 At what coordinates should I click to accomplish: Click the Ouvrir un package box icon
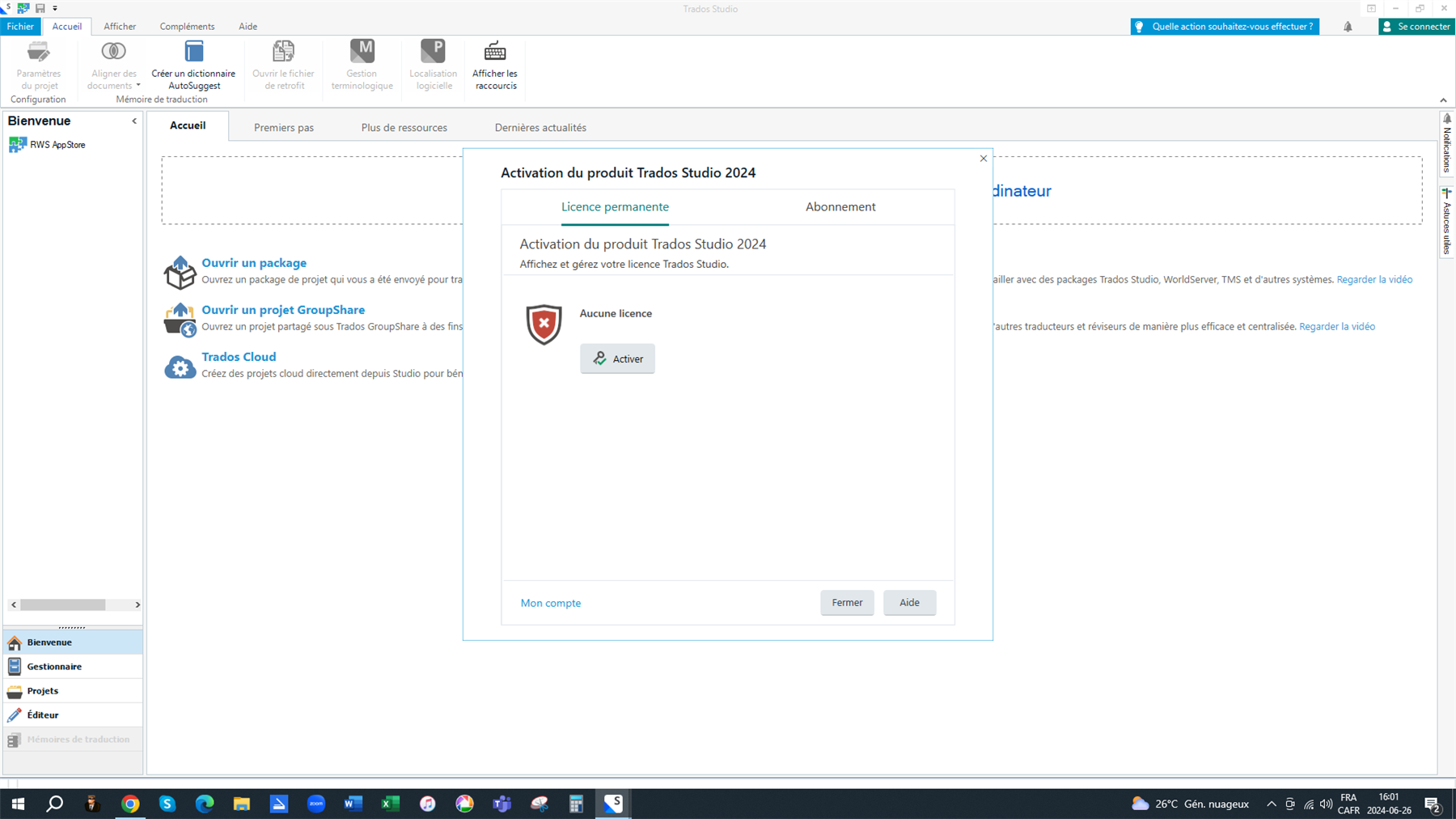click(x=180, y=273)
